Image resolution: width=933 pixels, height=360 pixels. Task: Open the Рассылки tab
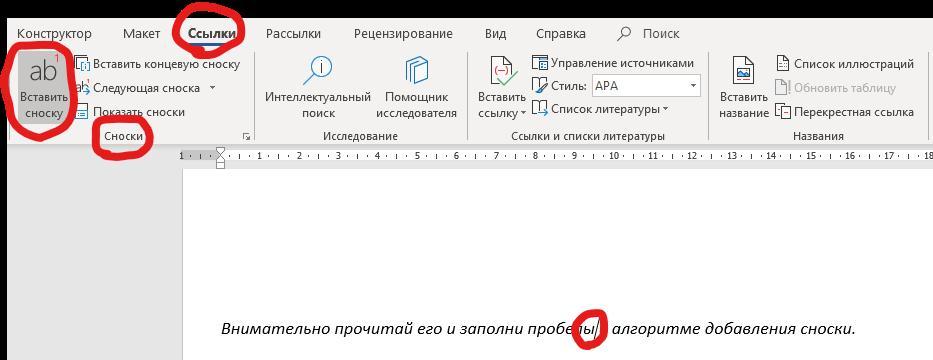(x=293, y=34)
